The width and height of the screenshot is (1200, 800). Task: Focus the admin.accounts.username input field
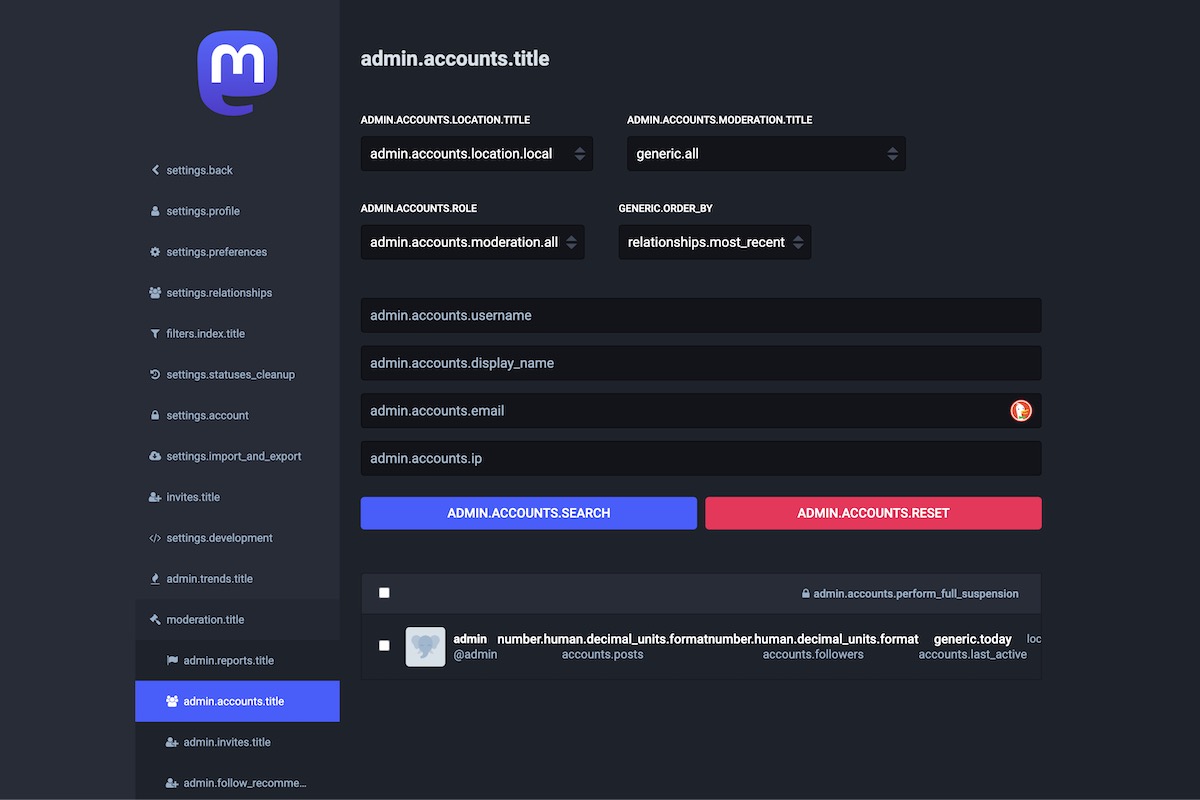tap(700, 315)
